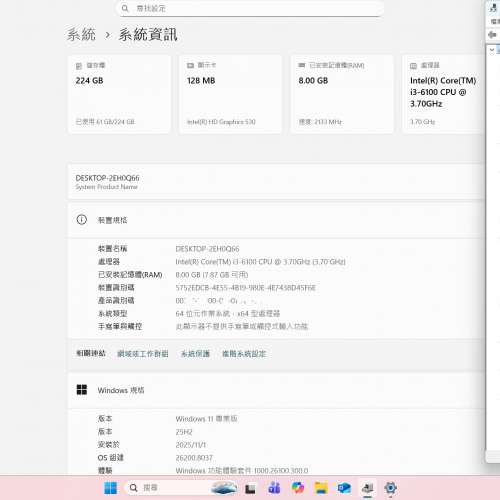Click the info icon beside 裝置規格
This screenshot has width=500, height=500.
coord(82,220)
